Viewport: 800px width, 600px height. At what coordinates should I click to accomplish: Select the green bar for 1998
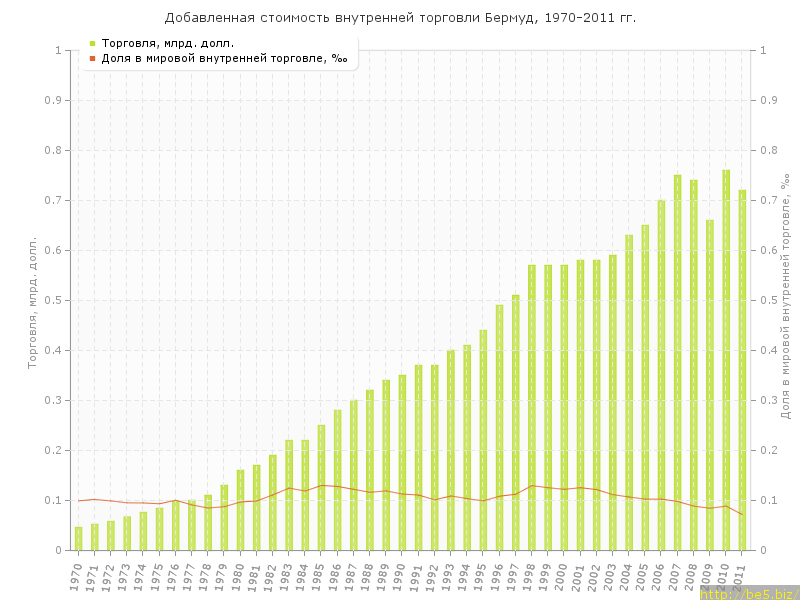coord(532,408)
